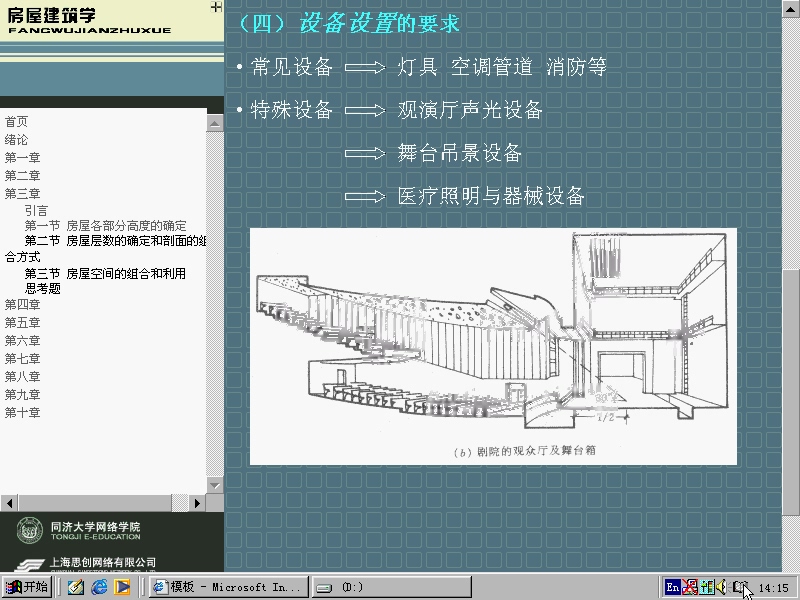Viewport: 800px width, 600px height.
Task: Click the heading （四）设备设置的要求
Action: pos(349,23)
